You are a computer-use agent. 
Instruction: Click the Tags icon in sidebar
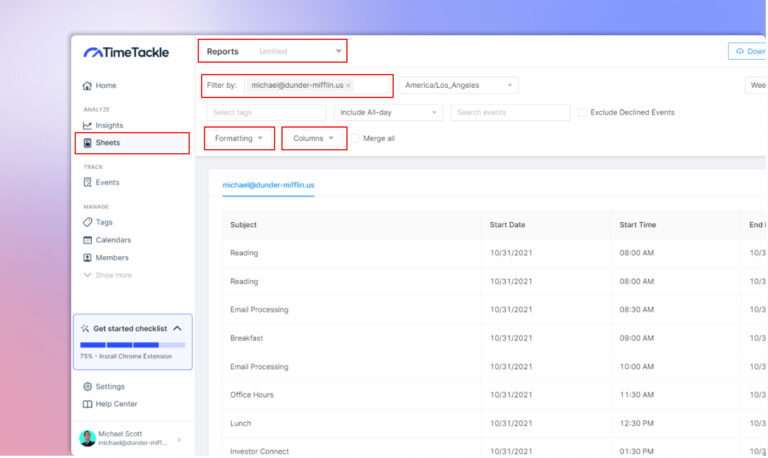pyautogui.click(x=87, y=222)
